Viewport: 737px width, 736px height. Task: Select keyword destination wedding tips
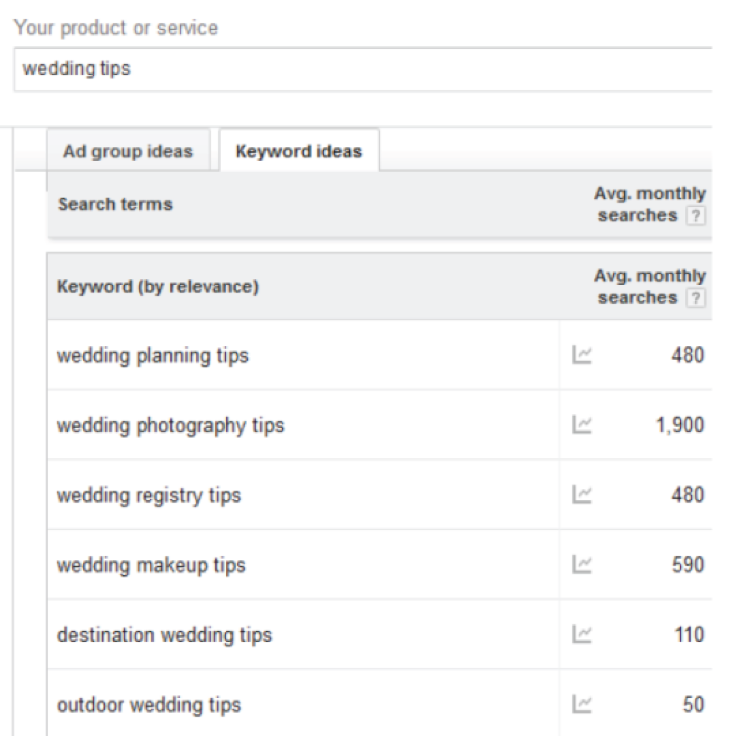point(164,636)
